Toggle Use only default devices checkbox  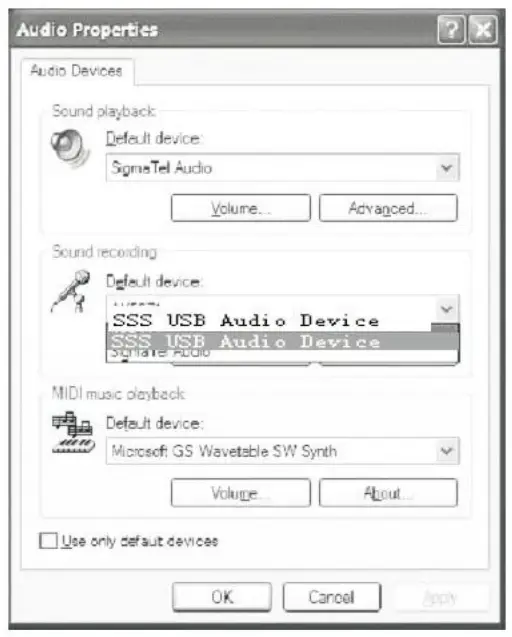coord(48,541)
